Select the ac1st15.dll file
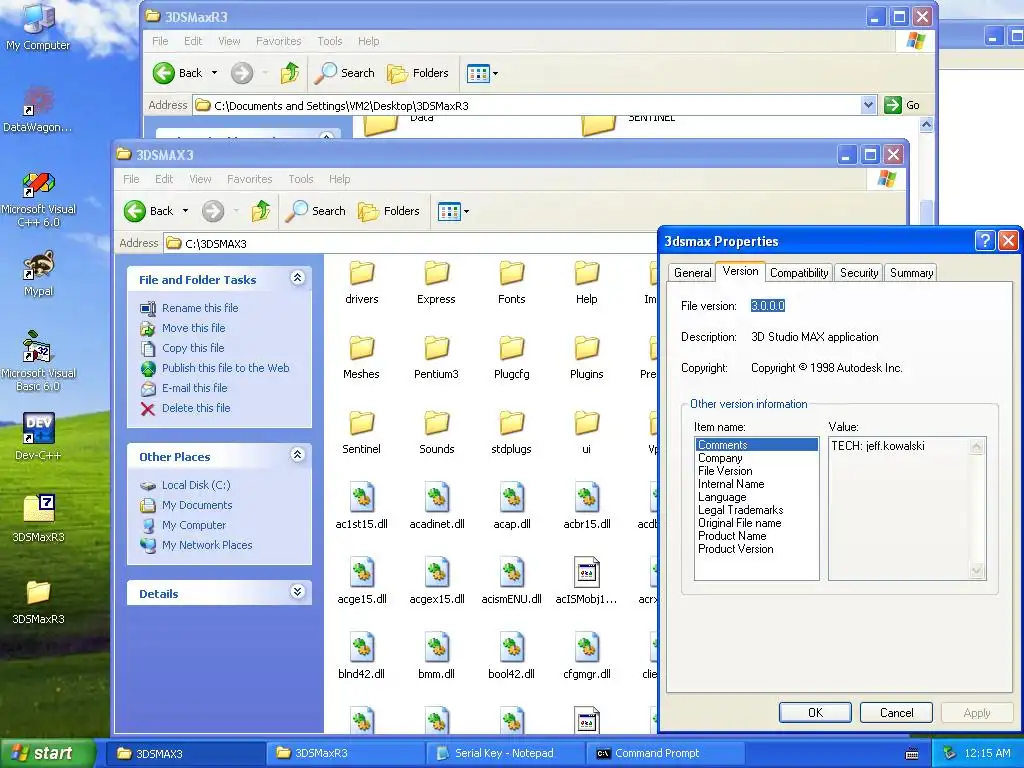 (361, 506)
